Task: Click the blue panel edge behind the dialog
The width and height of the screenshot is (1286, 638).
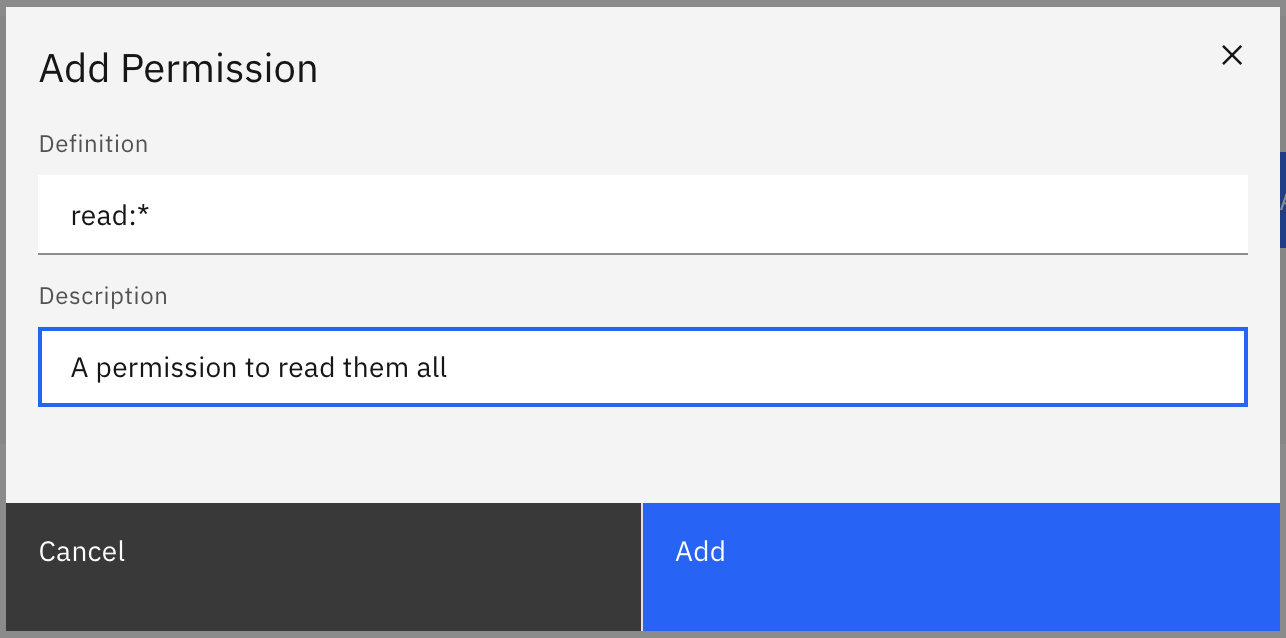Action: point(1280,200)
